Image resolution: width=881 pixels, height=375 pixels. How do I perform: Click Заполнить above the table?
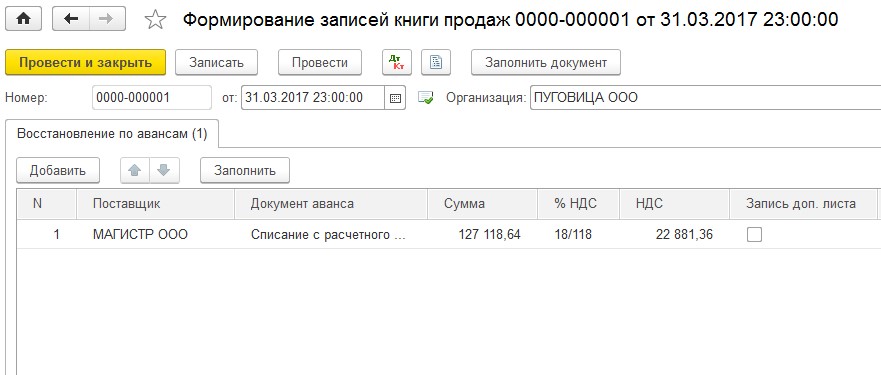pyautogui.click(x=245, y=170)
